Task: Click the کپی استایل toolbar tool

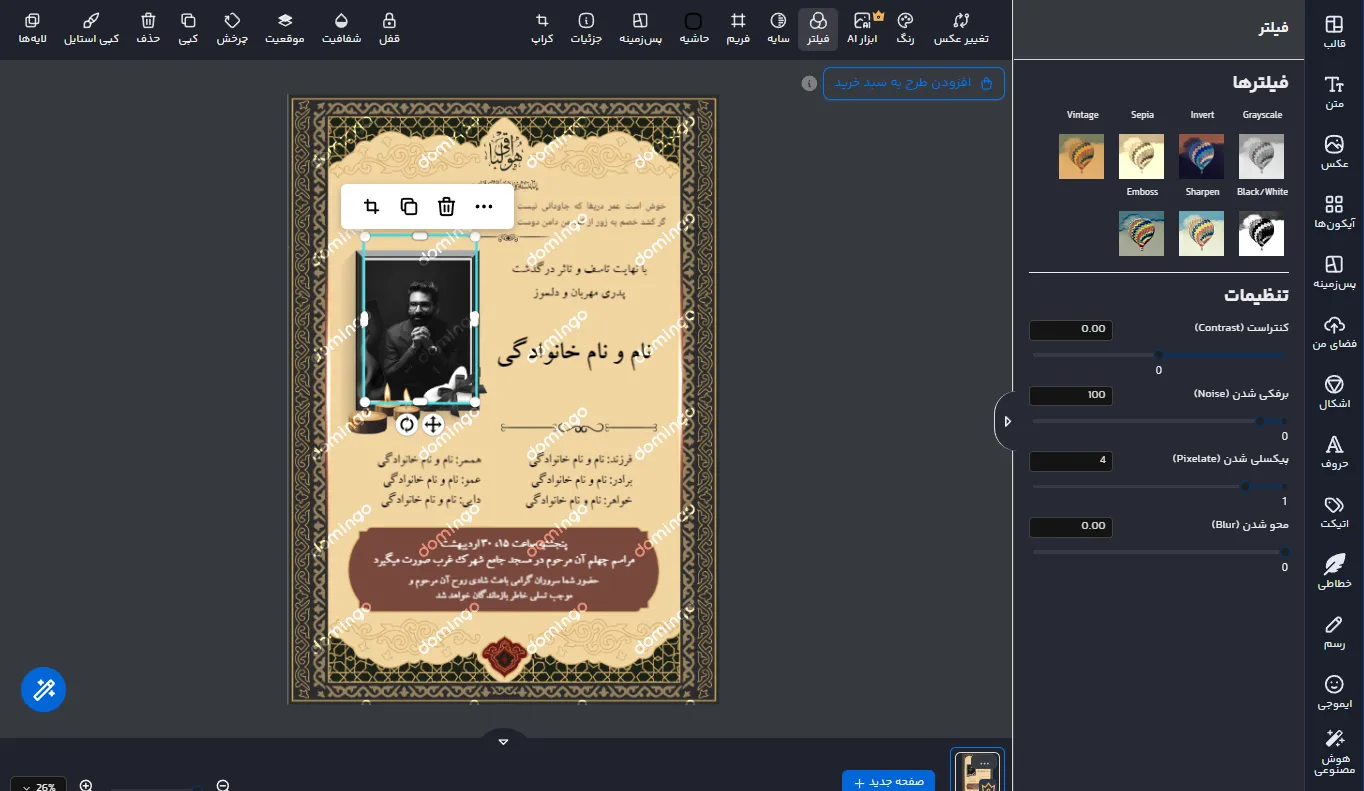Action: 91,28
